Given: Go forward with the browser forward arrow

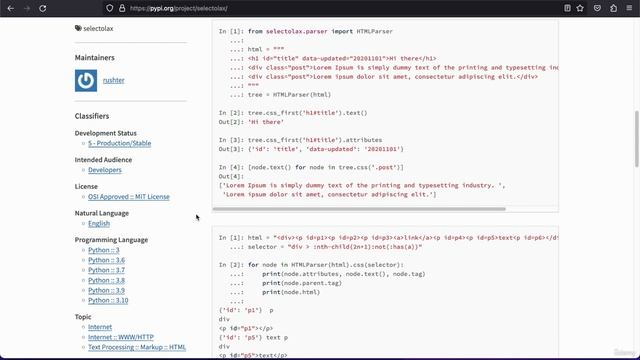Looking at the screenshot, I should coord(27,8).
